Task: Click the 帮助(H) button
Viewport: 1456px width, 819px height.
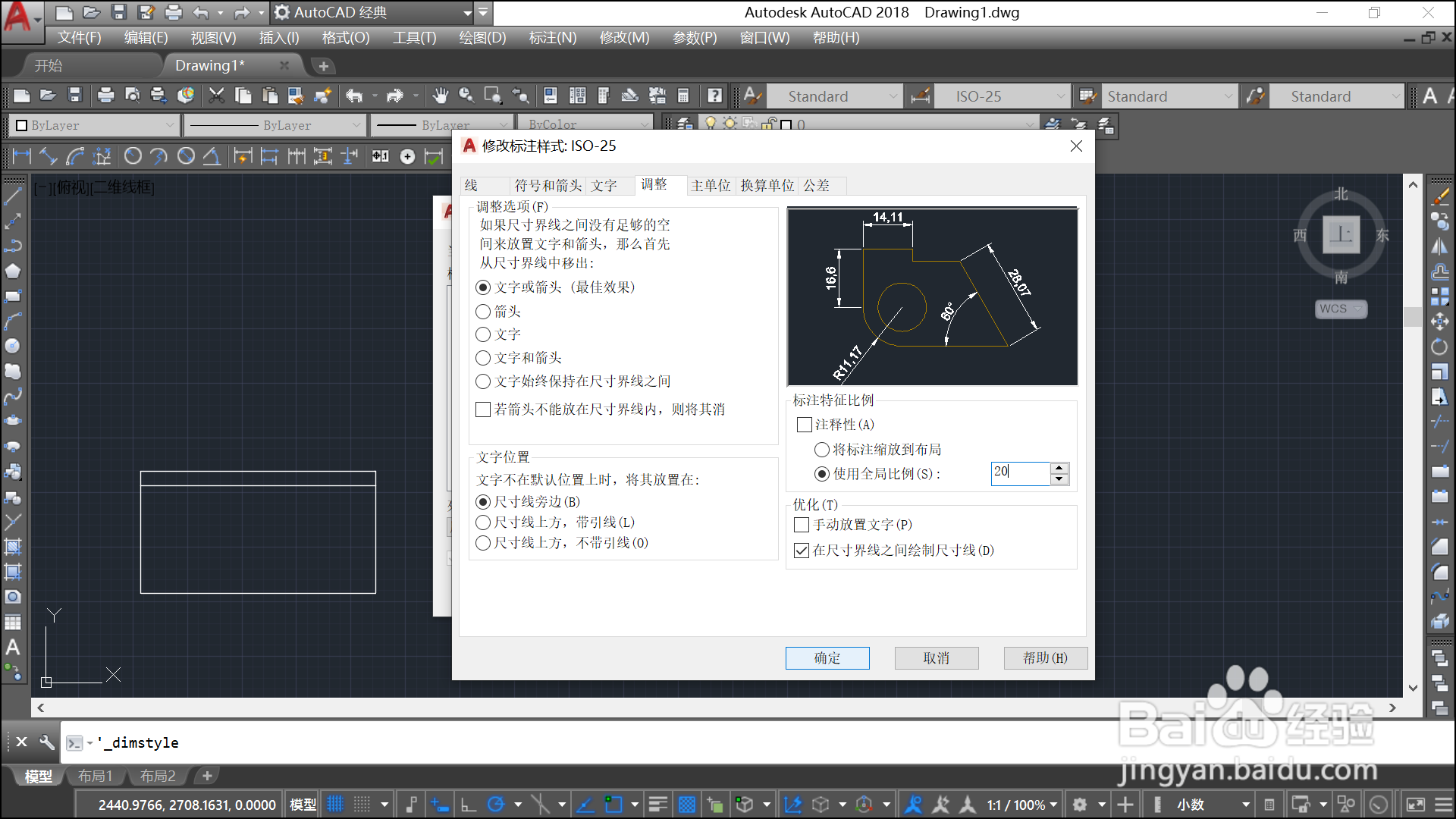Action: (x=1046, y=658)
